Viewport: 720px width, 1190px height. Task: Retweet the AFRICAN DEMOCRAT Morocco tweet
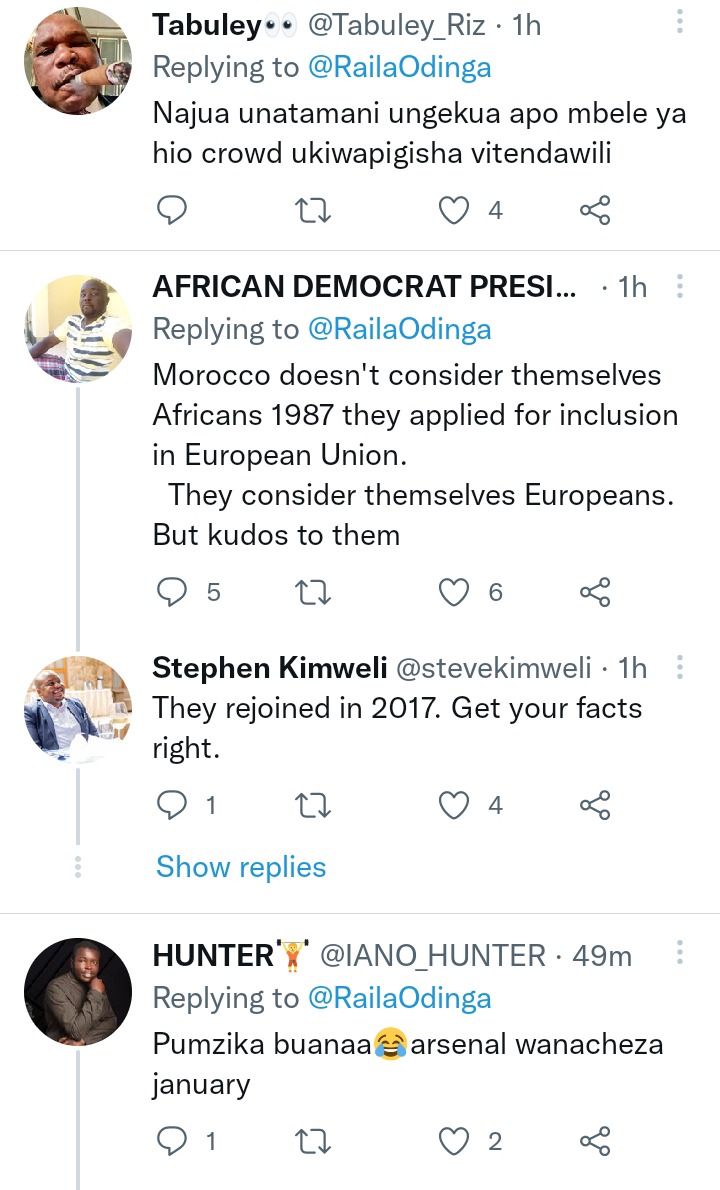pyautogui.click(x=312, y=592)
